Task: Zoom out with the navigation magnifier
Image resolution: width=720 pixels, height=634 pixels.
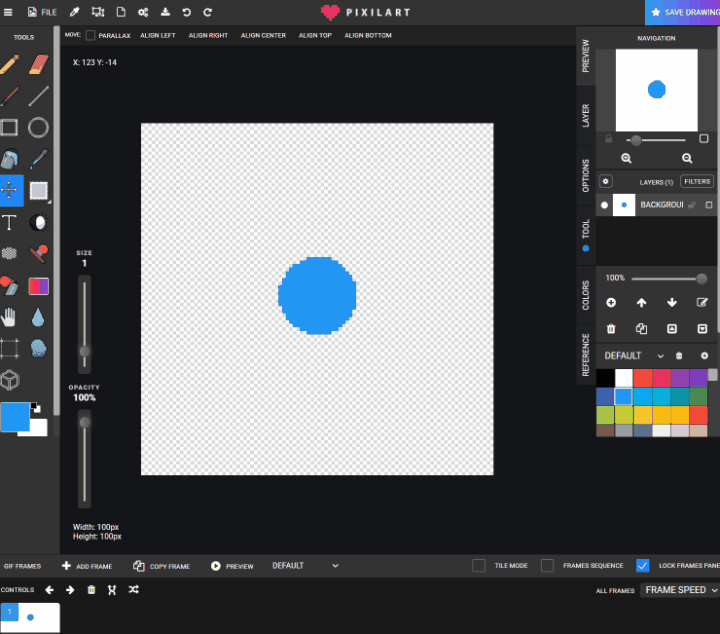Action: click(x=687, y=158)
